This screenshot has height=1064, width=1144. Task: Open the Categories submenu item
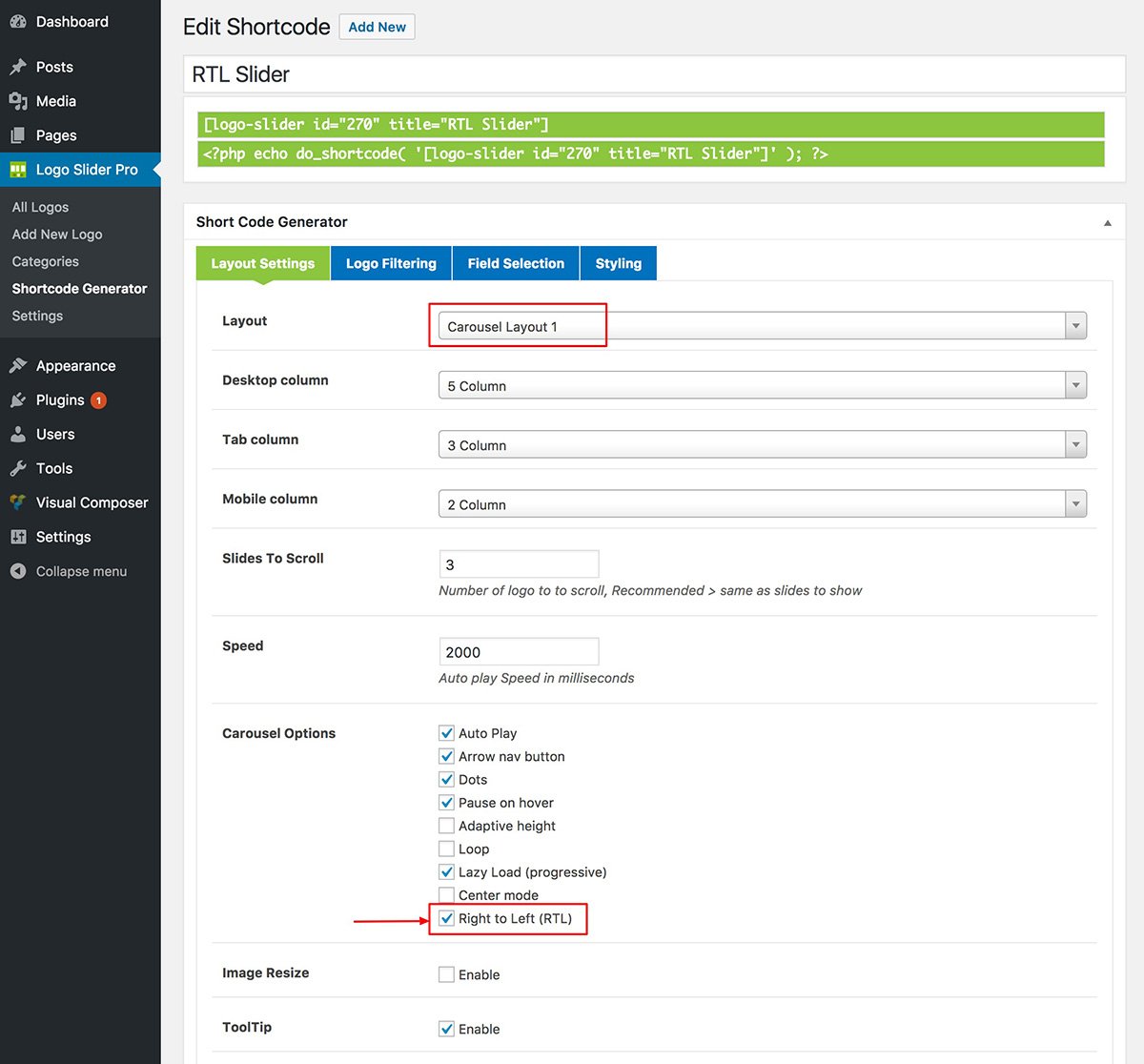(46, 261)
